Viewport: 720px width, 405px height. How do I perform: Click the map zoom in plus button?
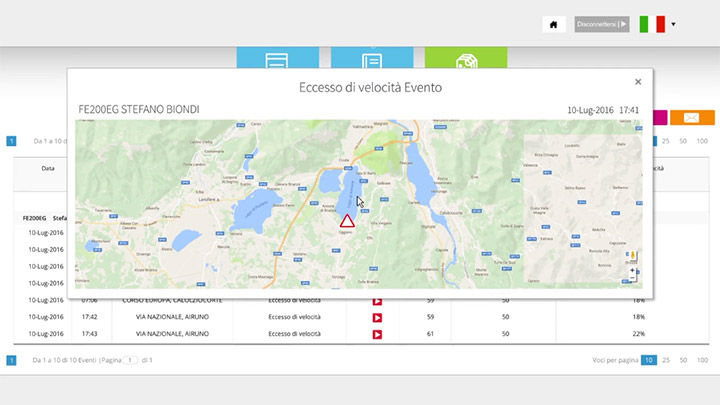pyautogui.click(x=633, y=270)
